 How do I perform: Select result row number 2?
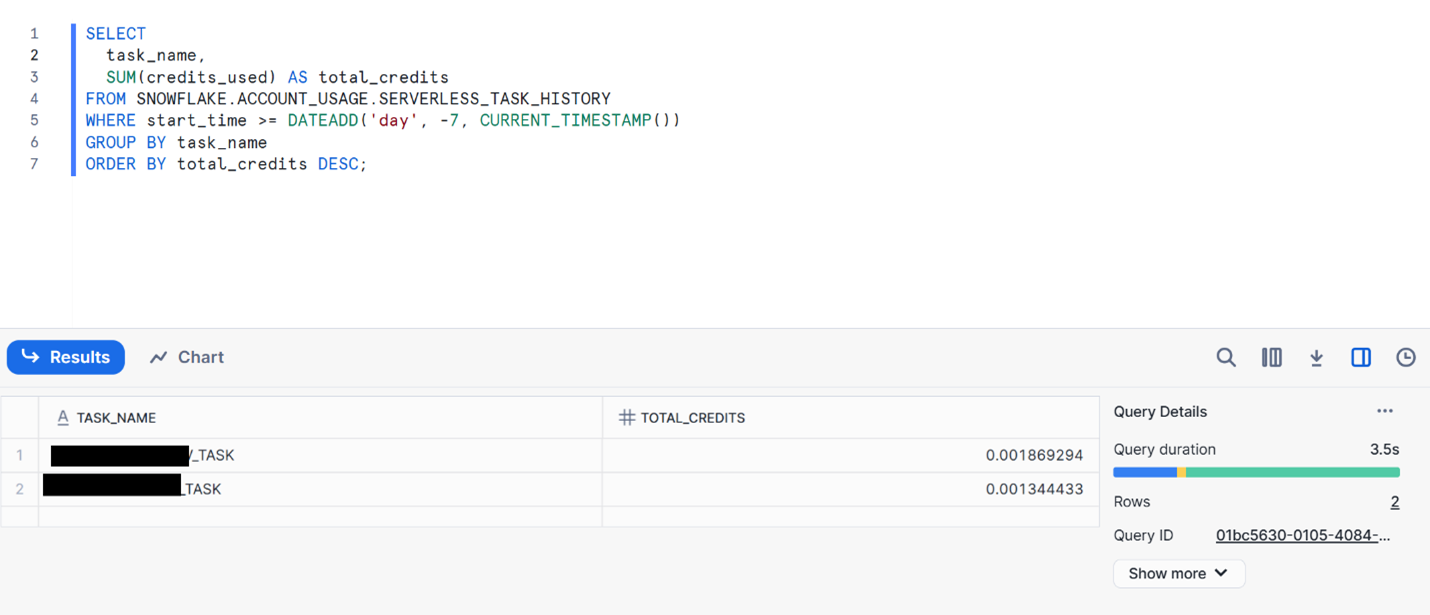pyautogui.click(x=19, y=489)
